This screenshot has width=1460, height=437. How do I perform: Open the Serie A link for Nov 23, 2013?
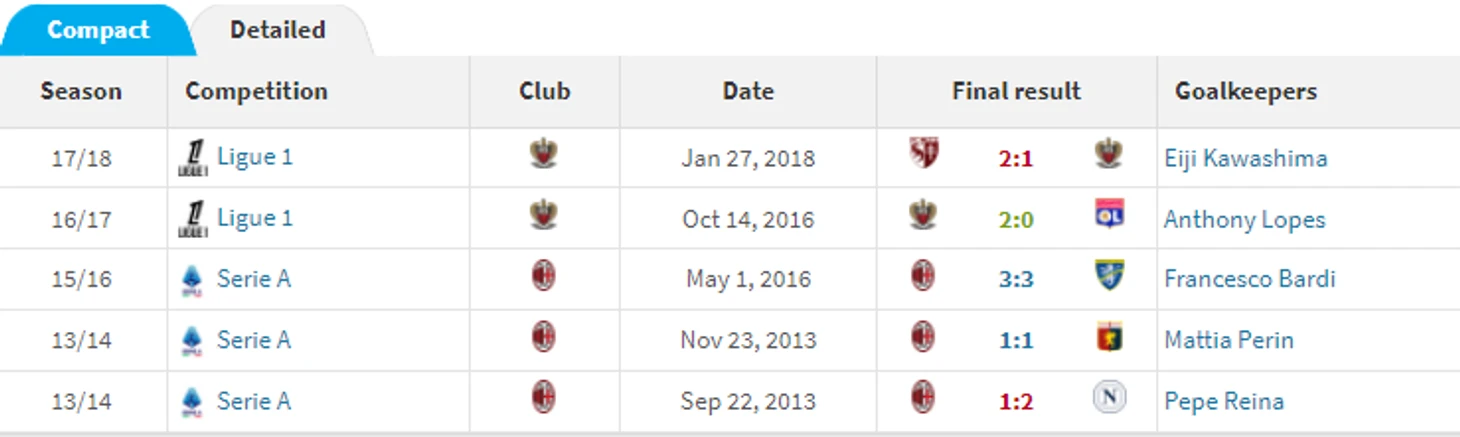click(x=254, y=340)
